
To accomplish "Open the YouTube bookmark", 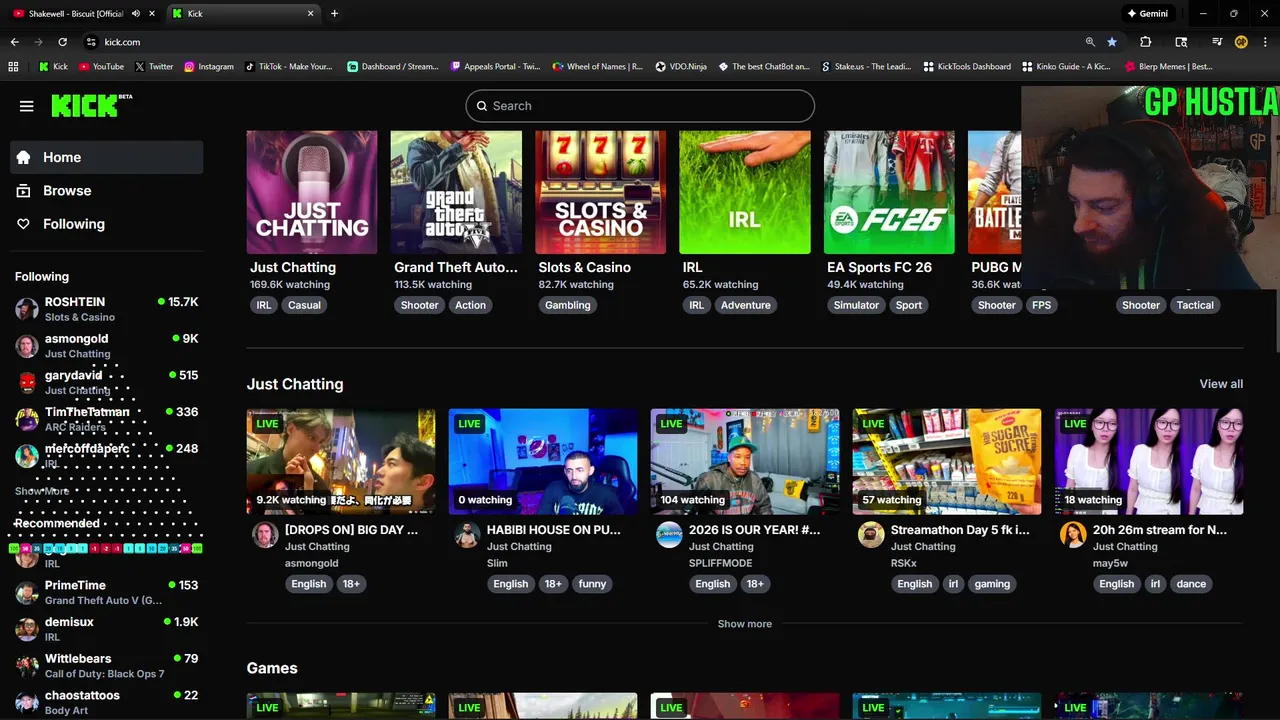I will (101, 67).
